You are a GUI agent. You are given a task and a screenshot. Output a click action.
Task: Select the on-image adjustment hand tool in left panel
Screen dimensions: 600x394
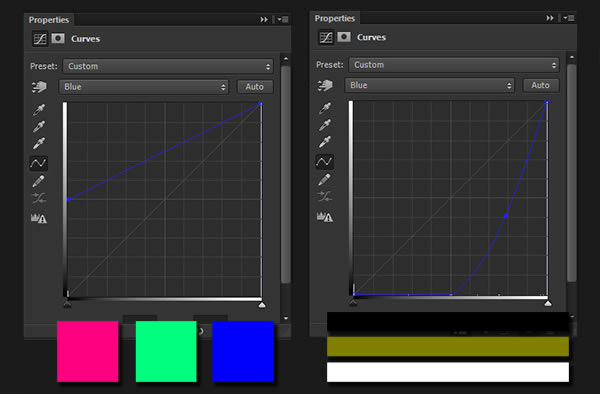tap(39, 87)
